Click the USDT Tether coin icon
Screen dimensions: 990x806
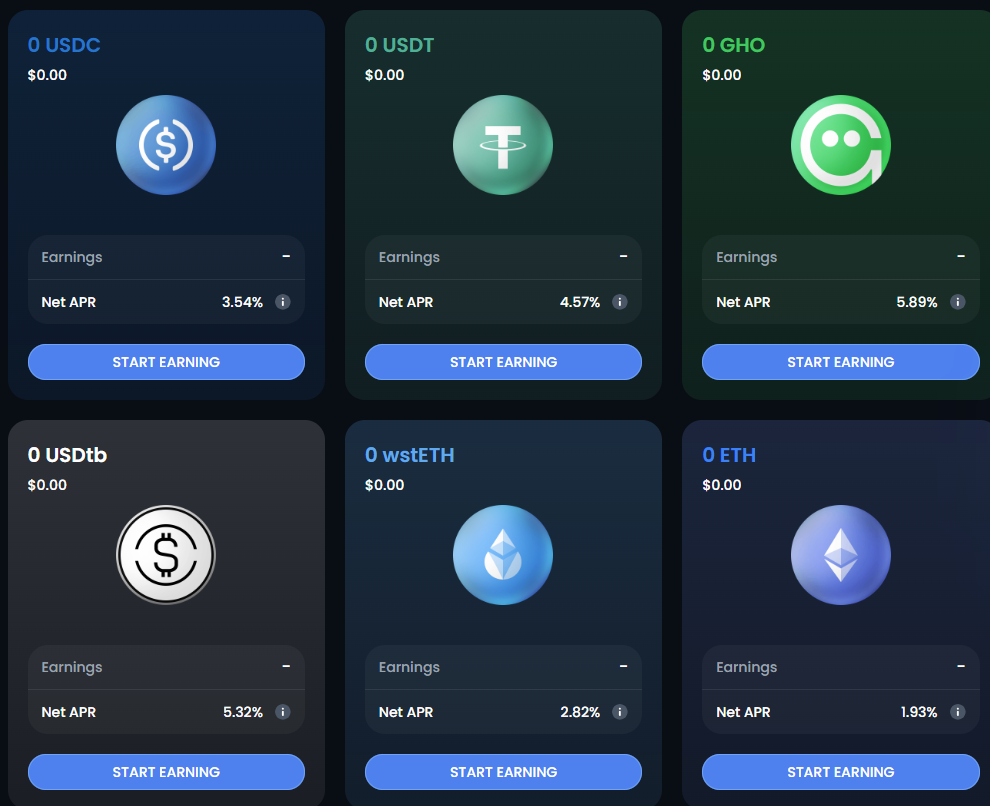503,145
